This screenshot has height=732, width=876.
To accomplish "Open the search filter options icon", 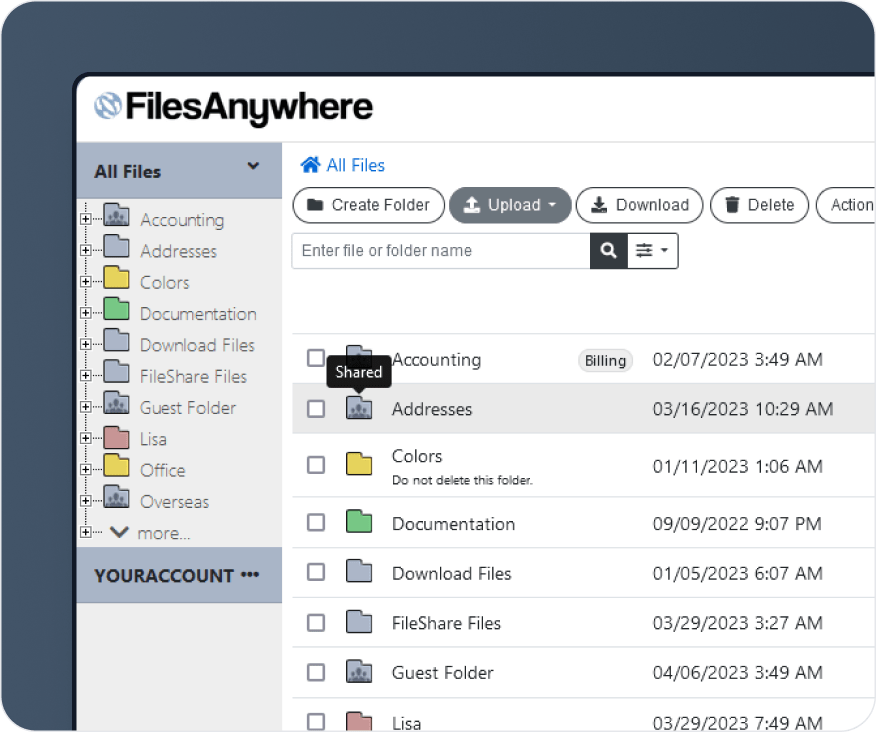I will [652, 251].
